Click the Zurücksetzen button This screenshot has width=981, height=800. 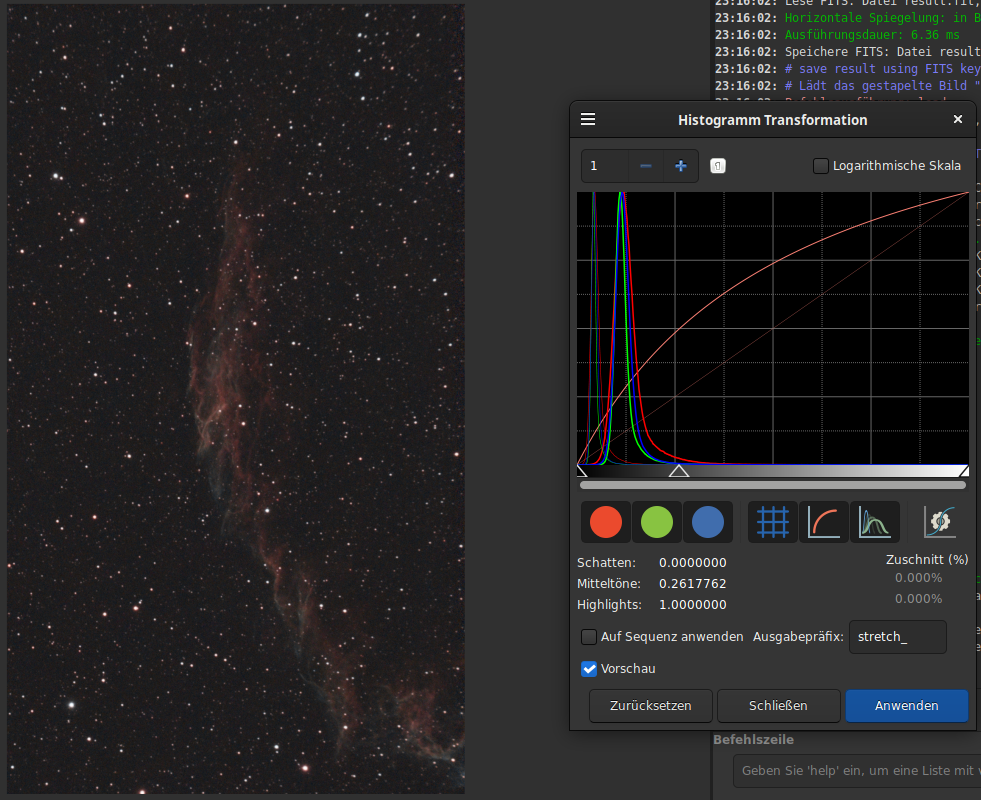click(x=651, y=706)
